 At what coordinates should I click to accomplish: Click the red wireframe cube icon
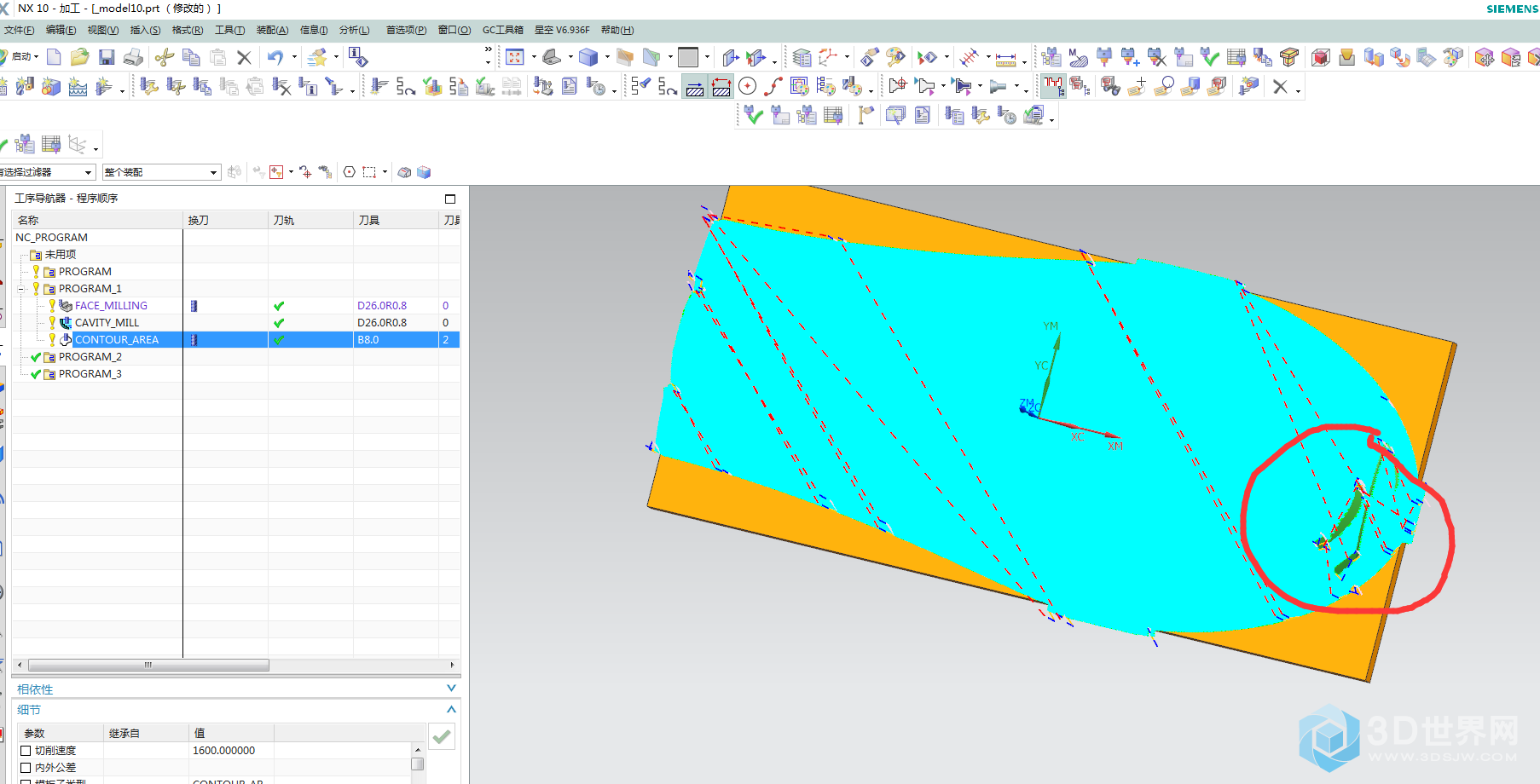point(1321,57)
